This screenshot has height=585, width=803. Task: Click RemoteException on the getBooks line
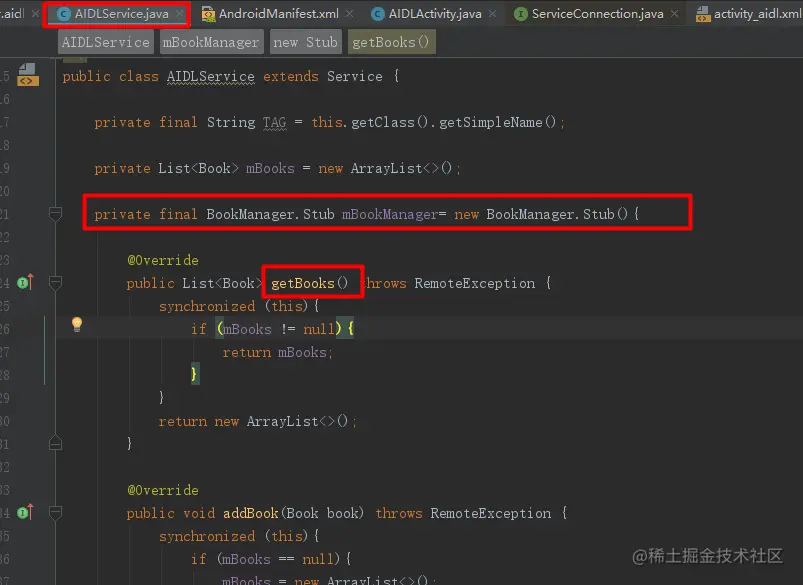pos(474,283)
